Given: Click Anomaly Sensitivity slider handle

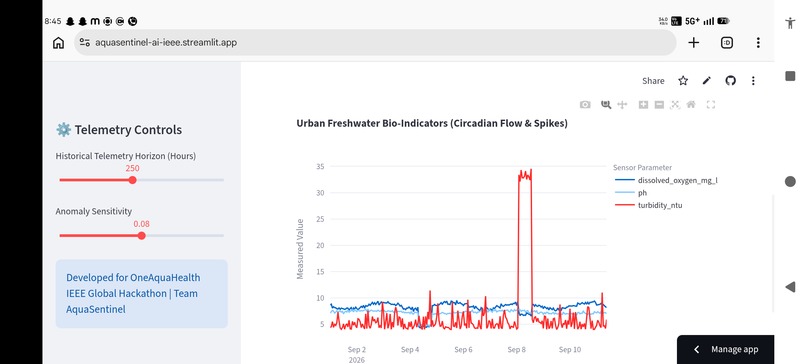Looking at the screenshot, I should (142, 235).
